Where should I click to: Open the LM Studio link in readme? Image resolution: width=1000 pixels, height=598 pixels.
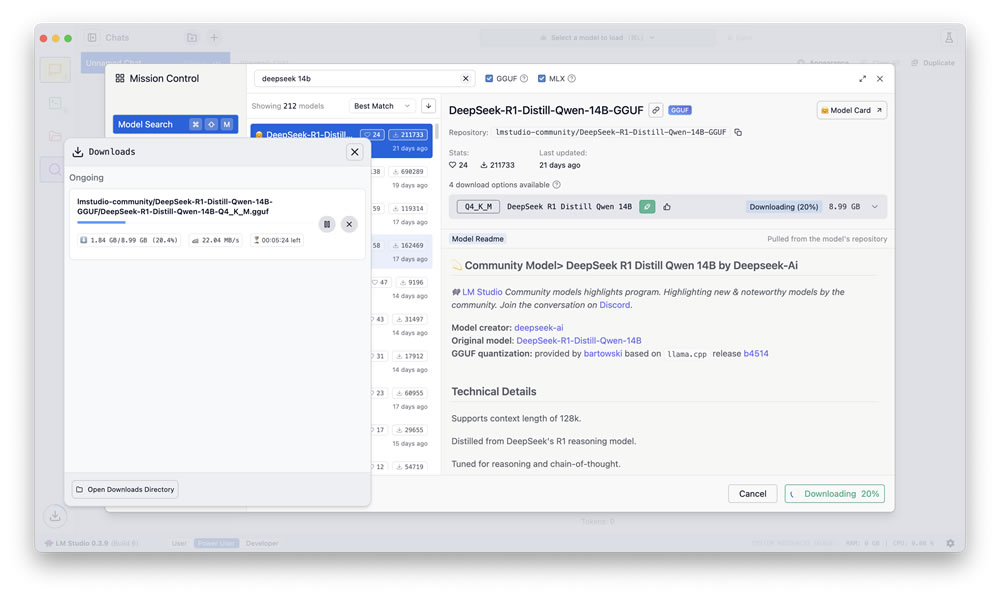click(482, 292)
